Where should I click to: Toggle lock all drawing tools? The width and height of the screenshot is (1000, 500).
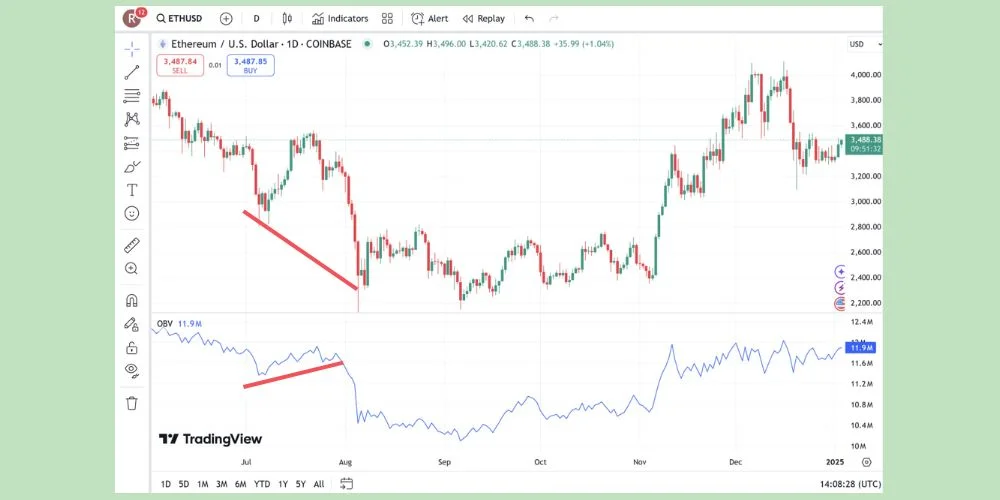132,347
